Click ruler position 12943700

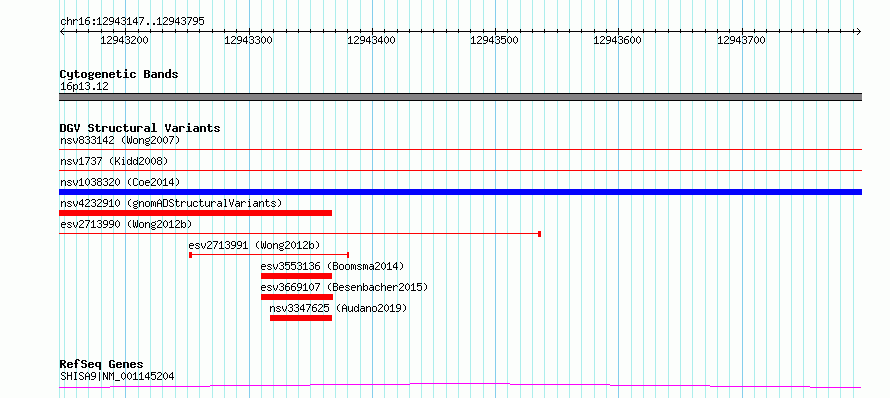tap(742, 40)
